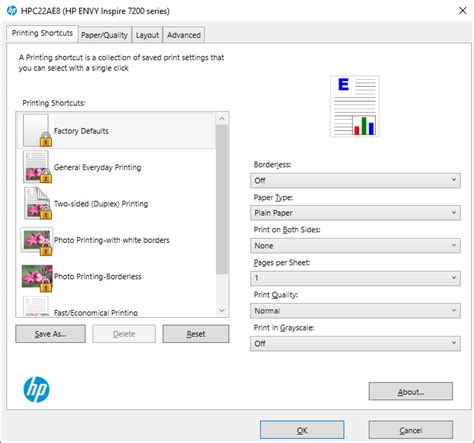The width and height of the screenshot is (474, 443).
Task: Click the Reset button
Action: (x=196, y=334)
